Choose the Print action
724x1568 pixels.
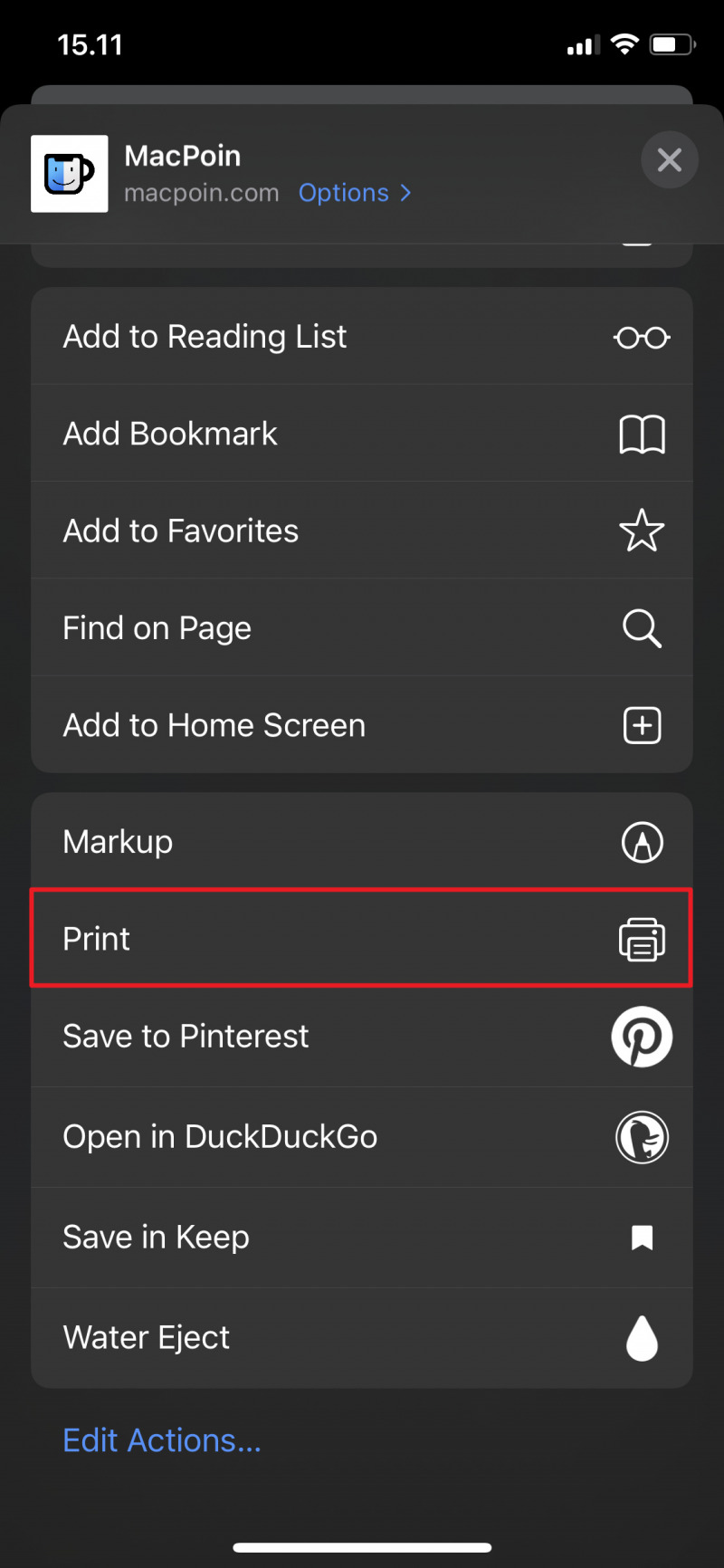pyautogui.click(x=97, y=939)
